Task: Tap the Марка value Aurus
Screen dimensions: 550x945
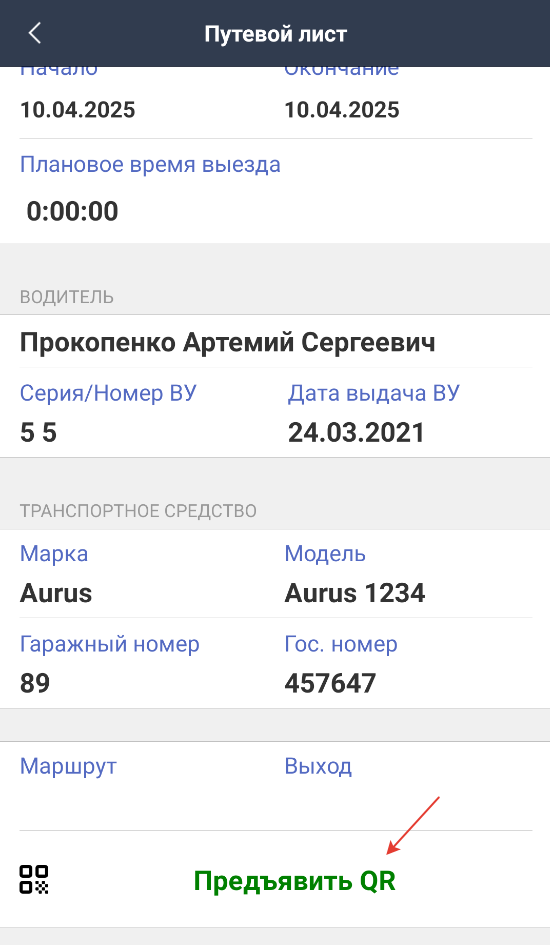Action: point(56,593)
